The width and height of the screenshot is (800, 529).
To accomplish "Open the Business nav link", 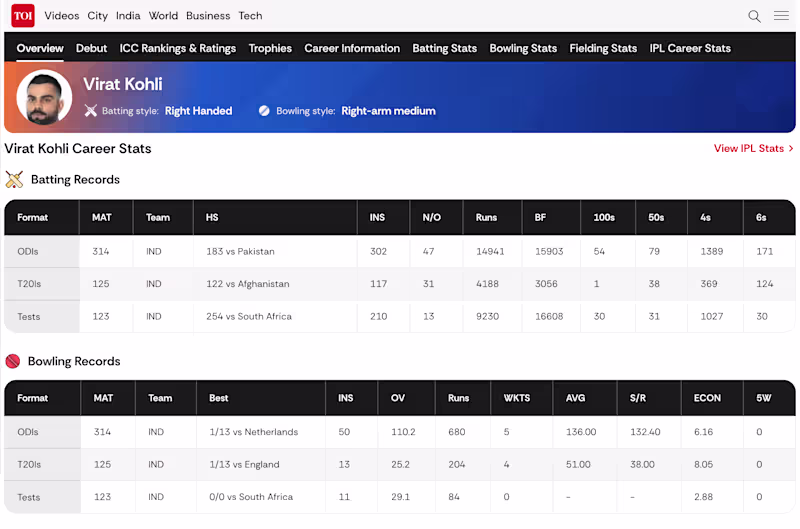I will [208, 16].
